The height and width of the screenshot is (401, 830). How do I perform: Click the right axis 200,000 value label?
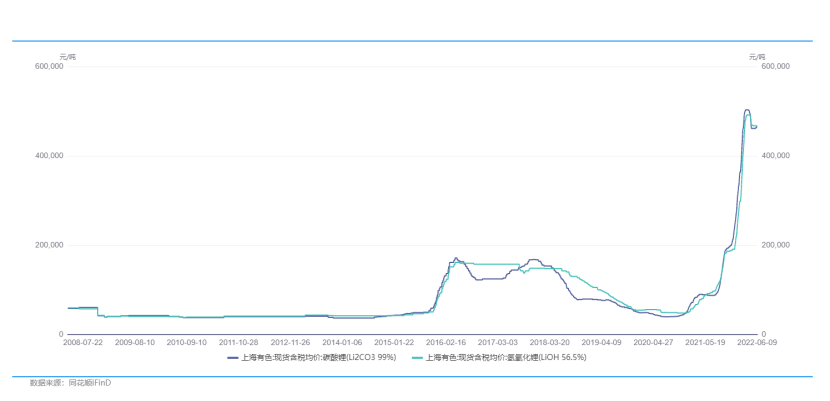tap(775, 245)
